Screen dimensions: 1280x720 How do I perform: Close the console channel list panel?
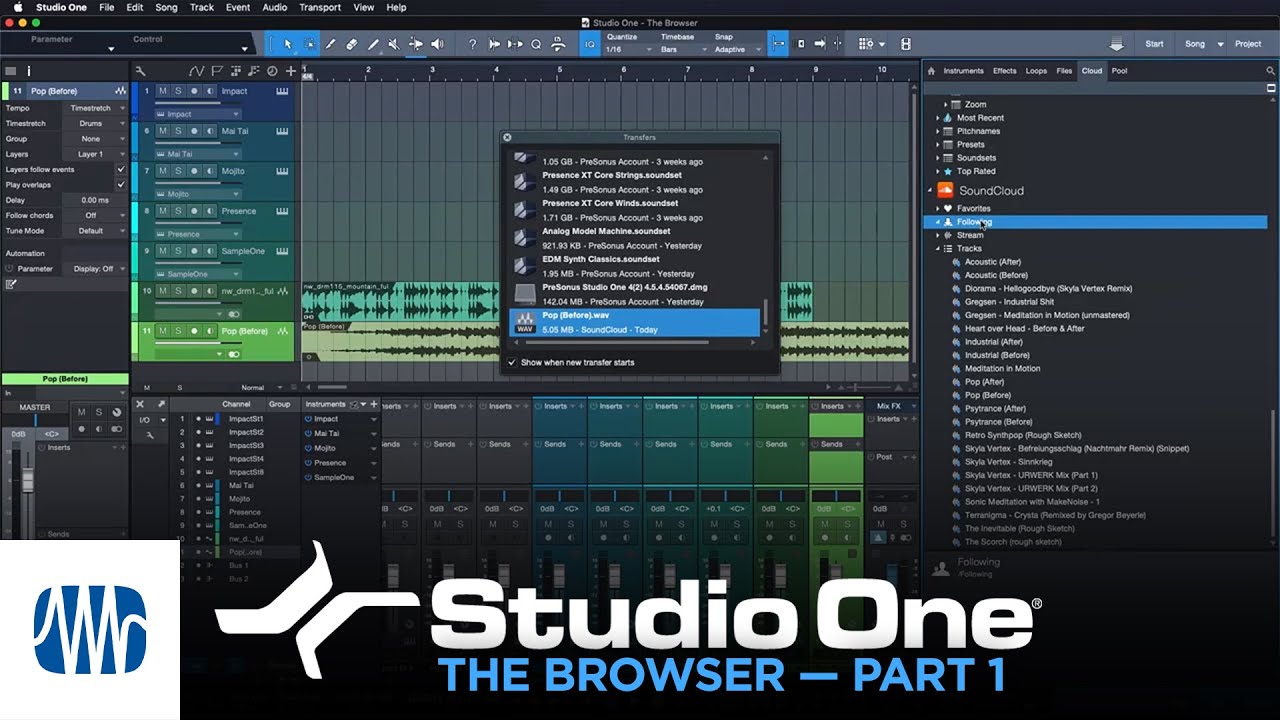point(140,404)
